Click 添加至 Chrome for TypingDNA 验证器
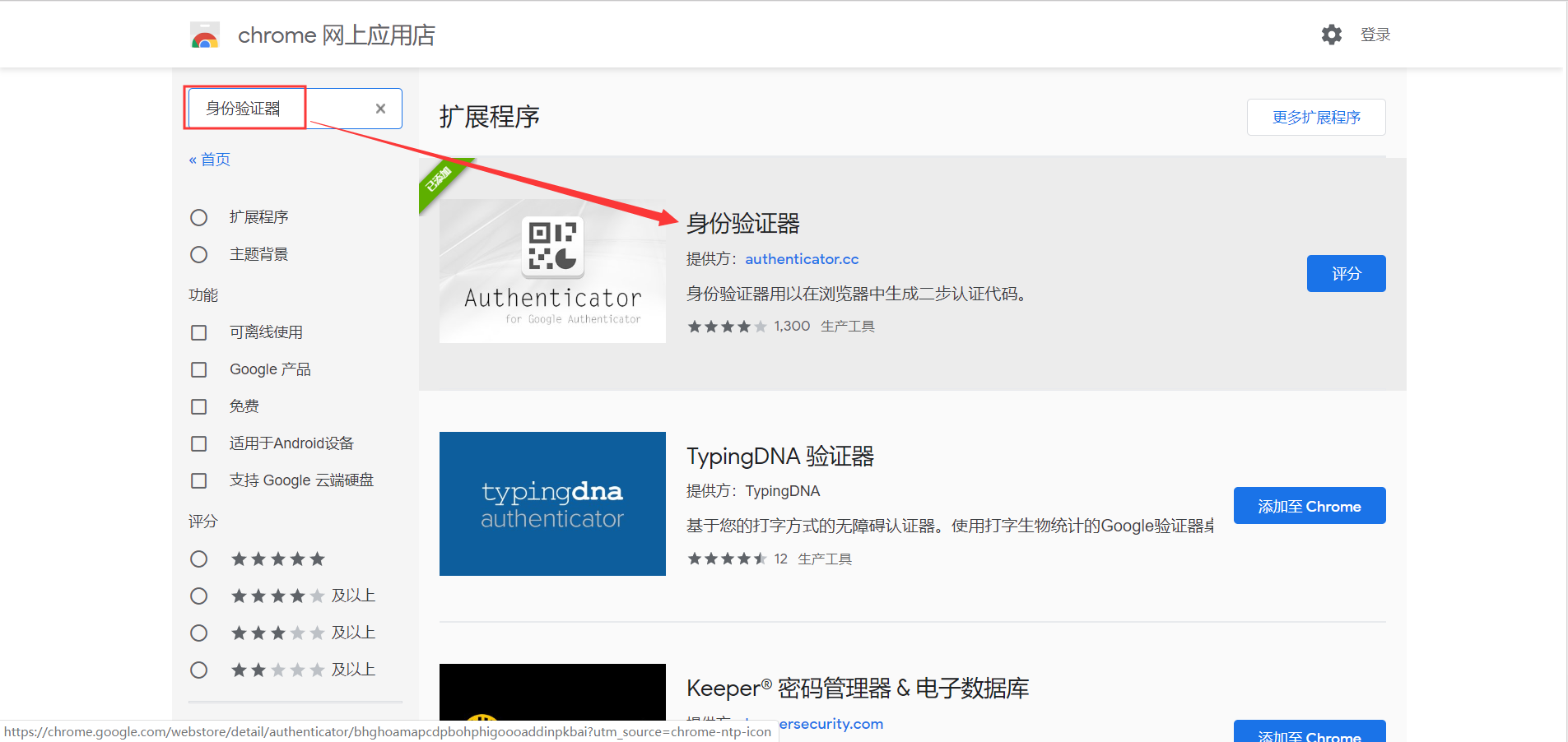 click(x=1309, y=505)
